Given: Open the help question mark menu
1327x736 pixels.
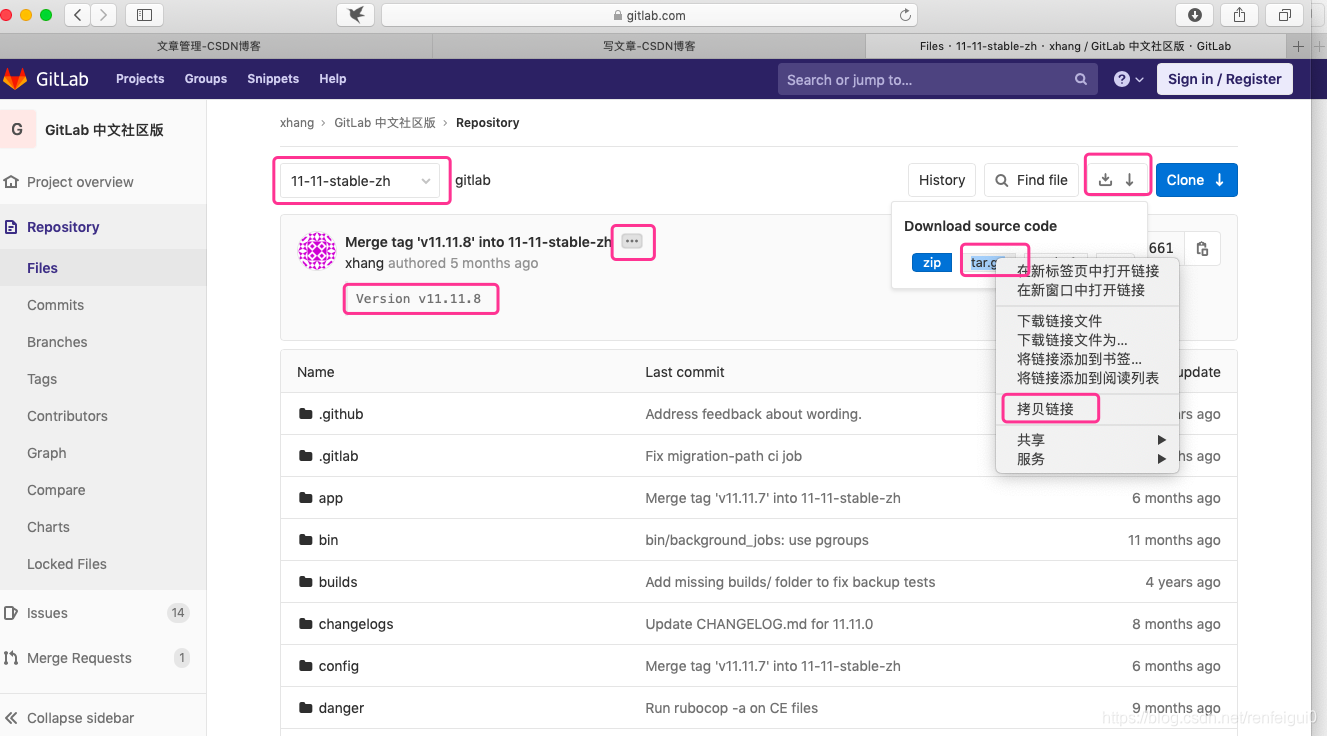Looking at the screenshot, I should 1128,79.
